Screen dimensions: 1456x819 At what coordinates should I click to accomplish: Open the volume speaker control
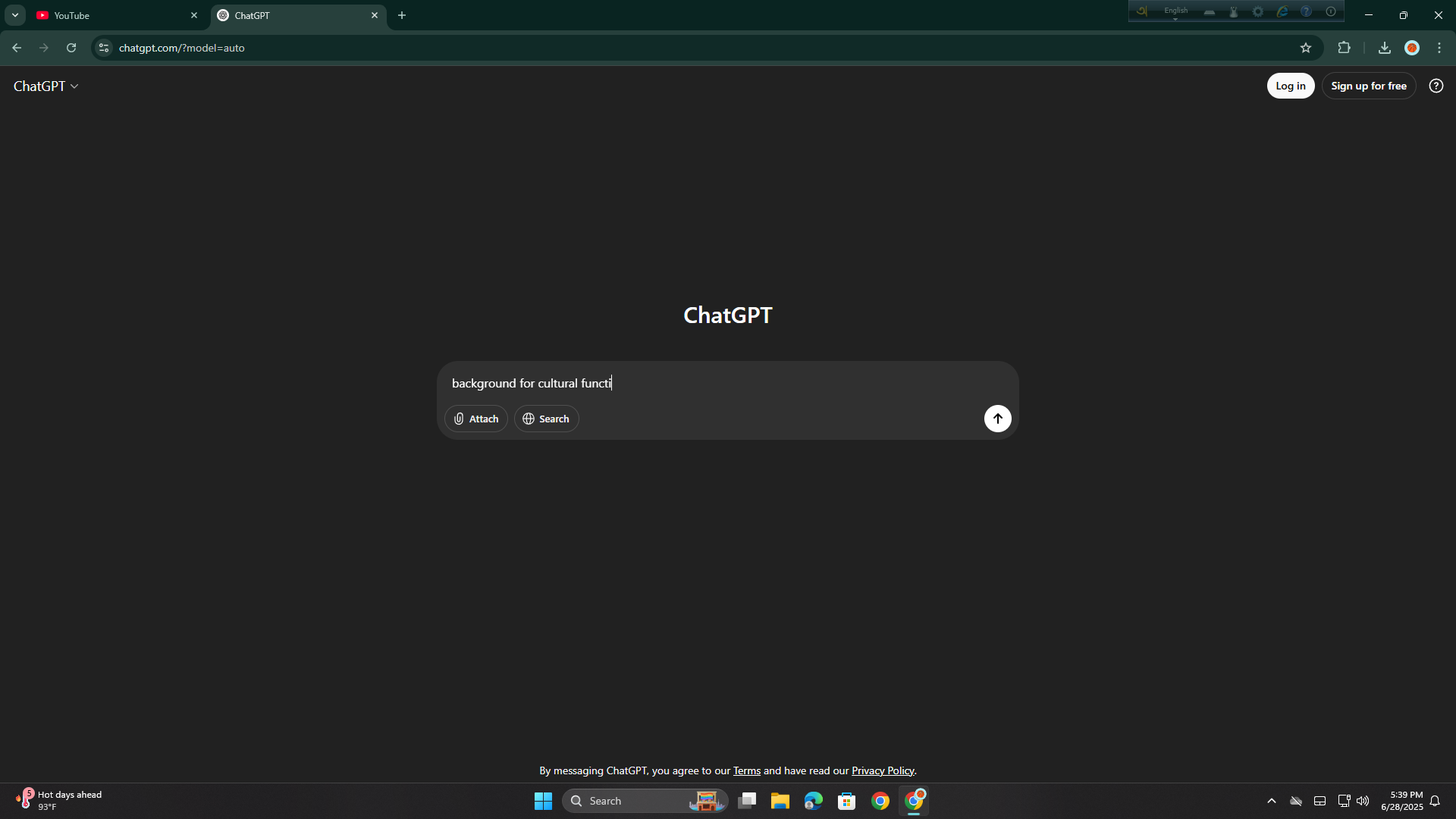[1363, 801]
